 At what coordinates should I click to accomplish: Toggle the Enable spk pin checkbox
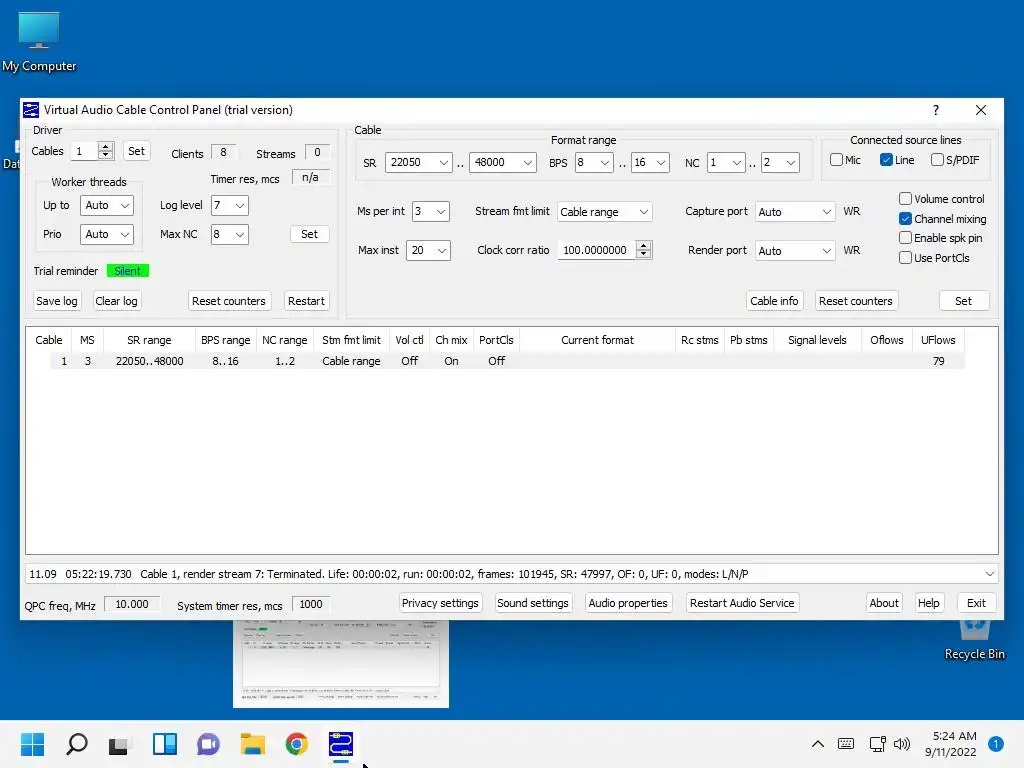905,238
